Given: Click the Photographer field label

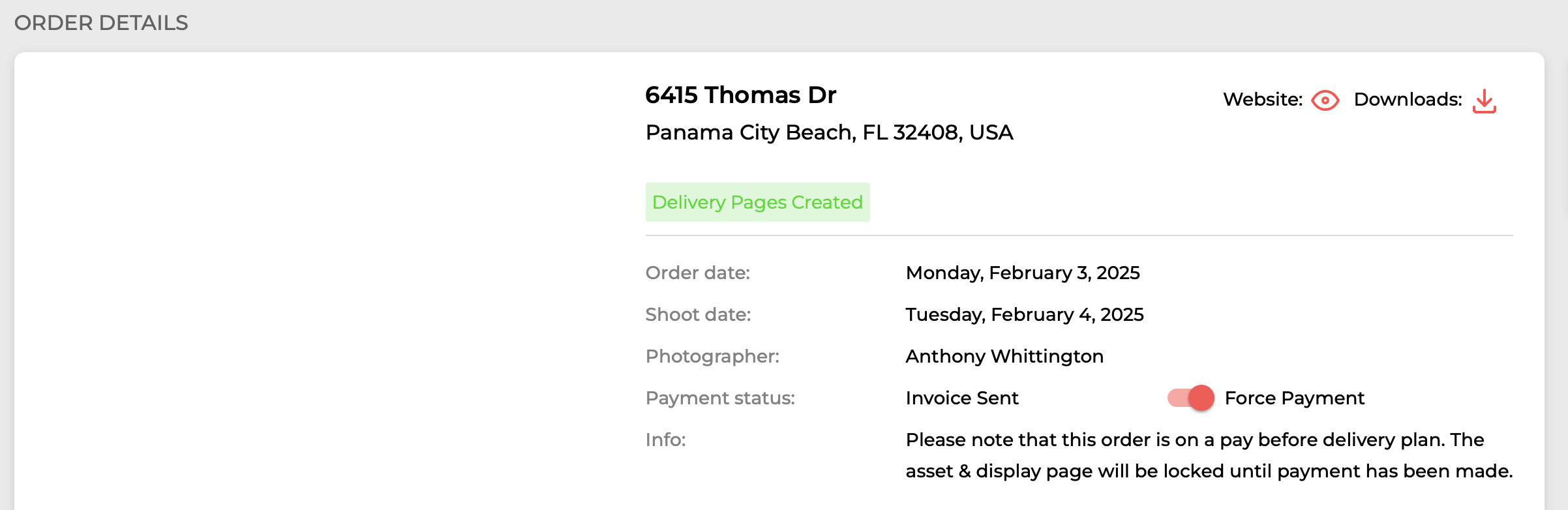Looking at the screenshot, I should coord(712,356).
